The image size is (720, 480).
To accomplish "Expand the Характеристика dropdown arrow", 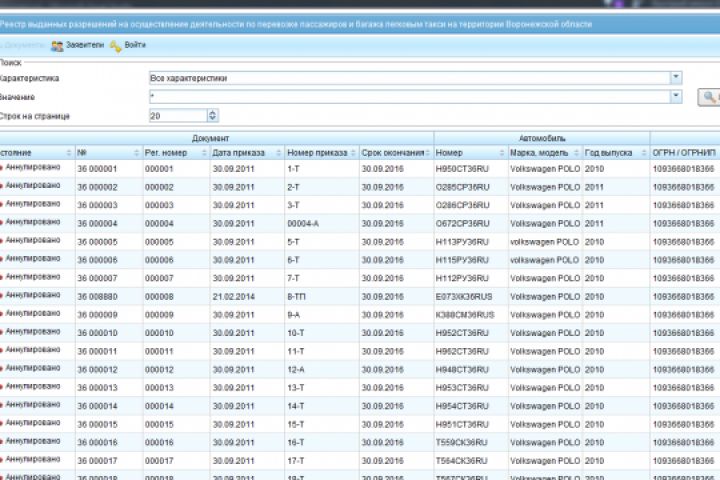I will pos(676,77).
